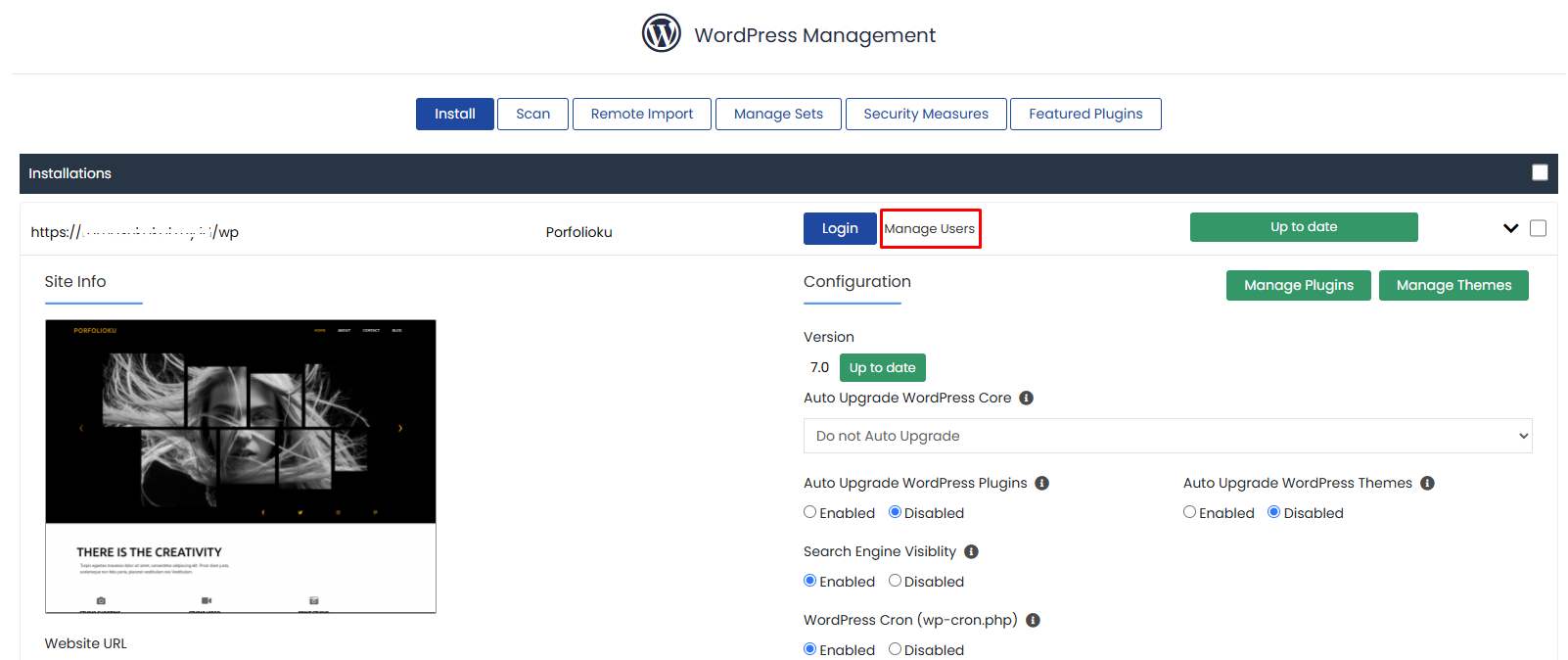Open the Featured Plugins tab
The width and height of the screenshot is (1568, 660).
1085,114
